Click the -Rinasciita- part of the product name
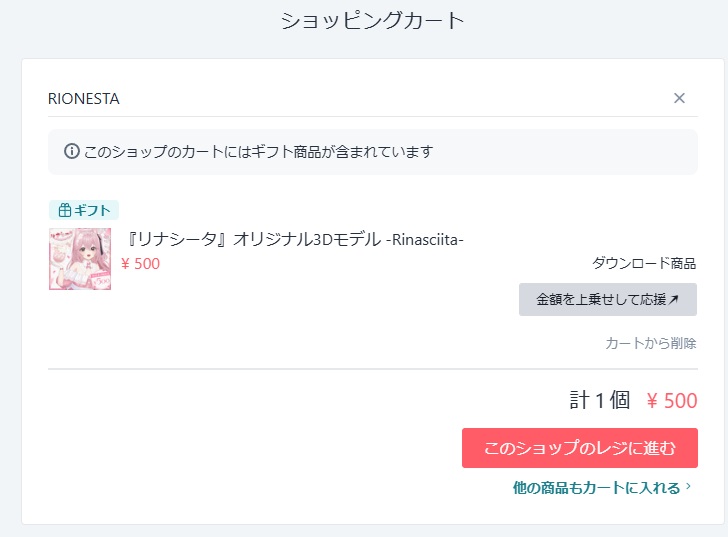Screen dimensions: 728x537 [x=425, y=240]
